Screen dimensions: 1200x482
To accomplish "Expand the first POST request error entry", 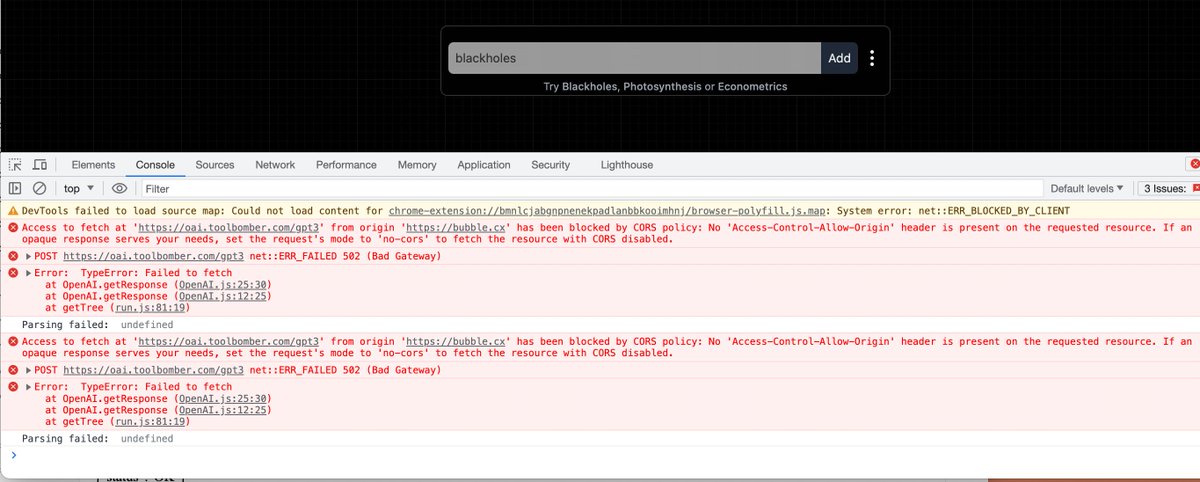I will [x=29, y=257].
